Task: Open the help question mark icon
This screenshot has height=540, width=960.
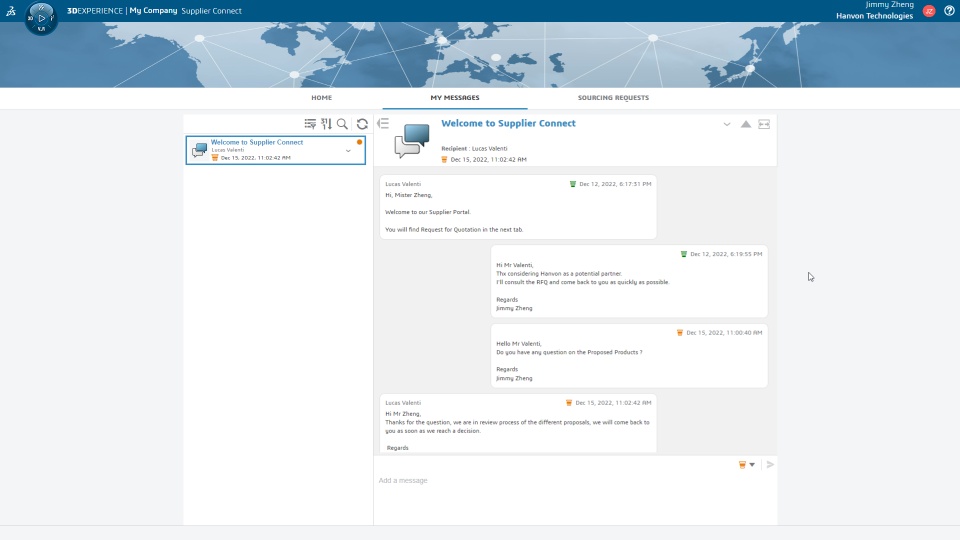Action: [949, 10]
